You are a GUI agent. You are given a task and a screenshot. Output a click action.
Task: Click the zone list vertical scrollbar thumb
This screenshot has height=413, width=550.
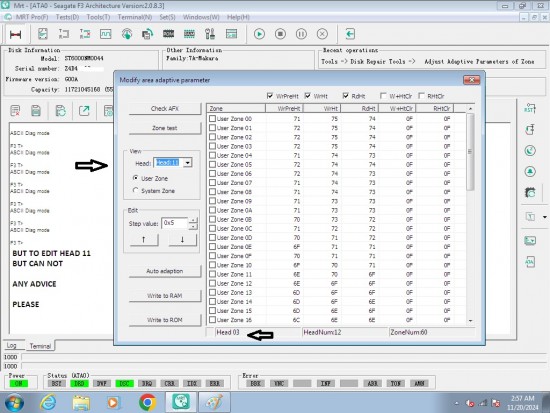tap(470, 152)
